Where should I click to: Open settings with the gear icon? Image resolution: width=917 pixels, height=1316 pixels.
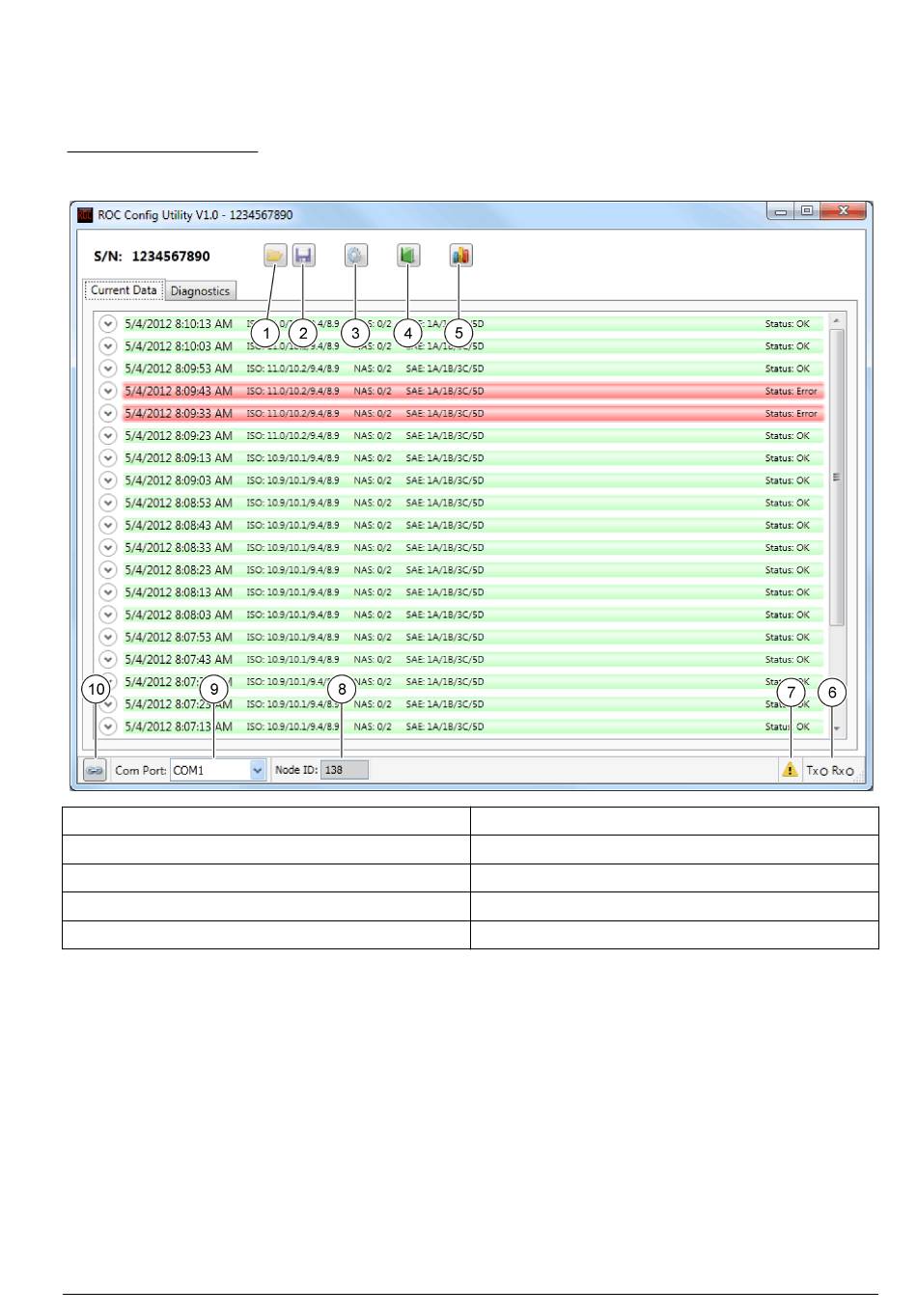(x=355, y=256)
